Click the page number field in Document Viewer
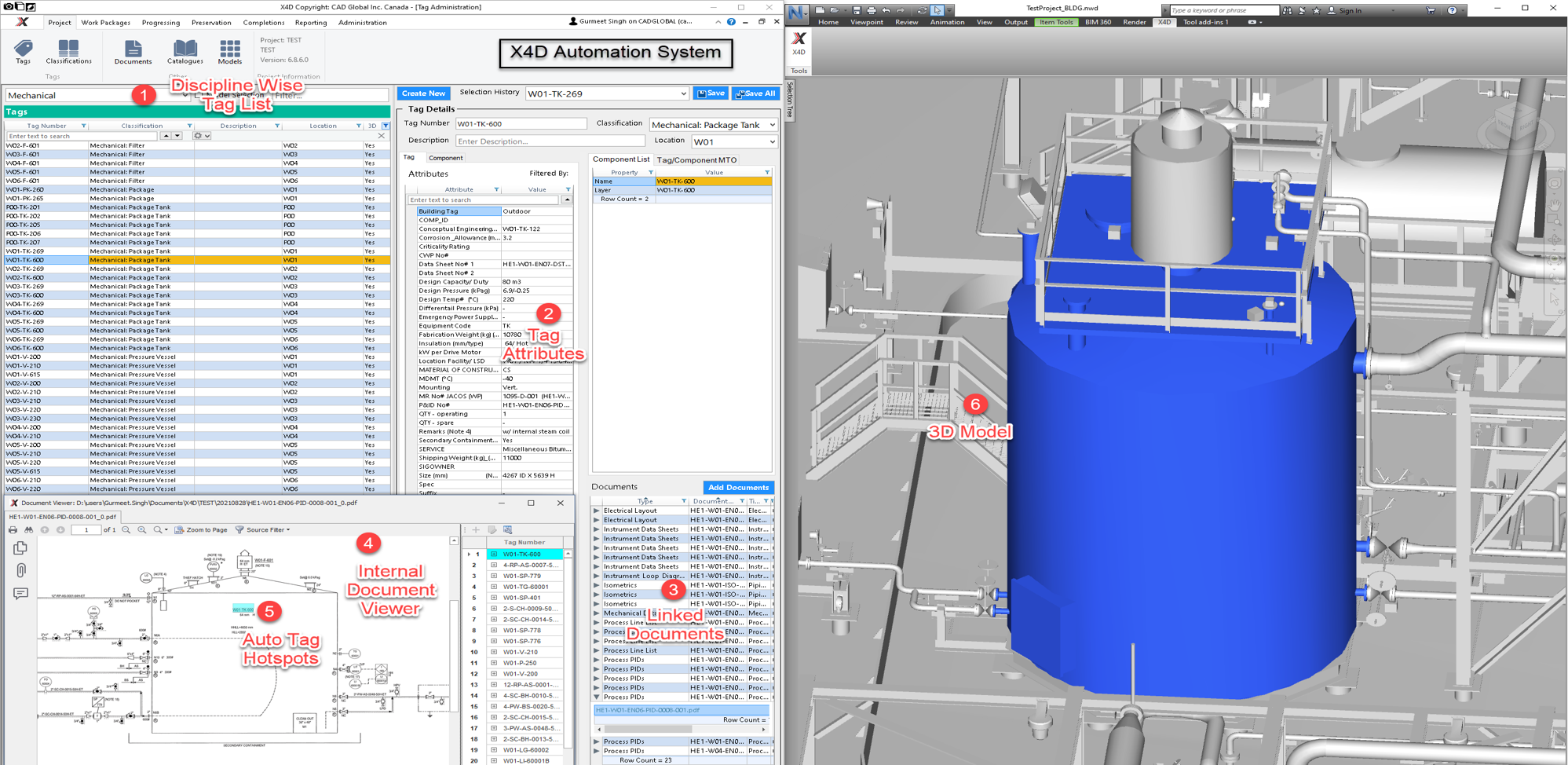 coord(86,530)
